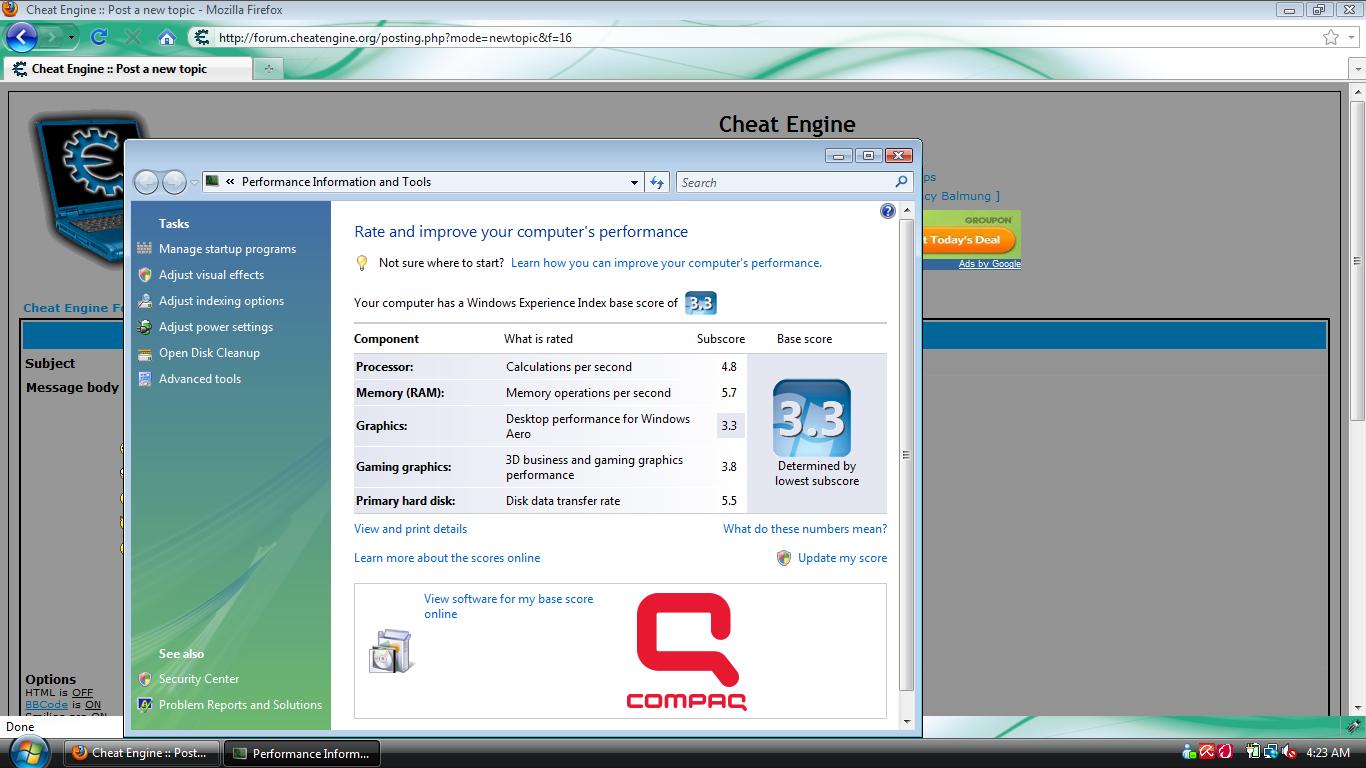Click the BBCode link in Options
Screen dimensions: 1366x768
click(x=46, y=704)
